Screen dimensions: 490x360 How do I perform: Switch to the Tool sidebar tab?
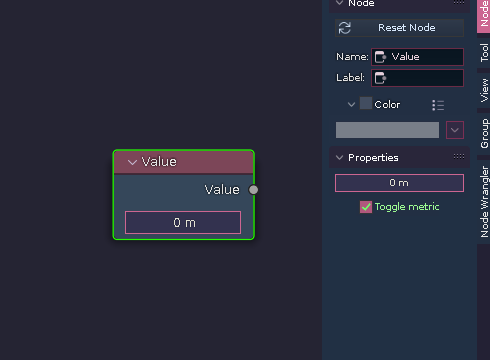484,53
